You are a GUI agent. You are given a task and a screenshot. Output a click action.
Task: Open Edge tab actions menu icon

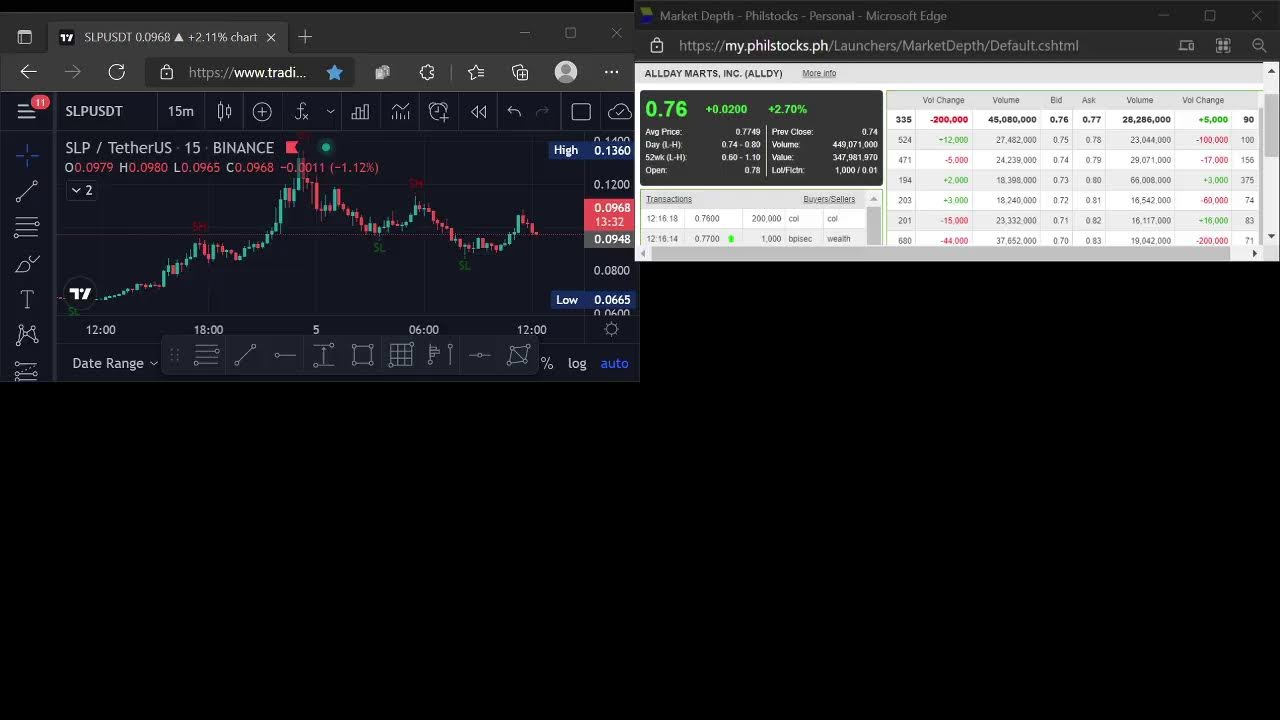(25, 37)
